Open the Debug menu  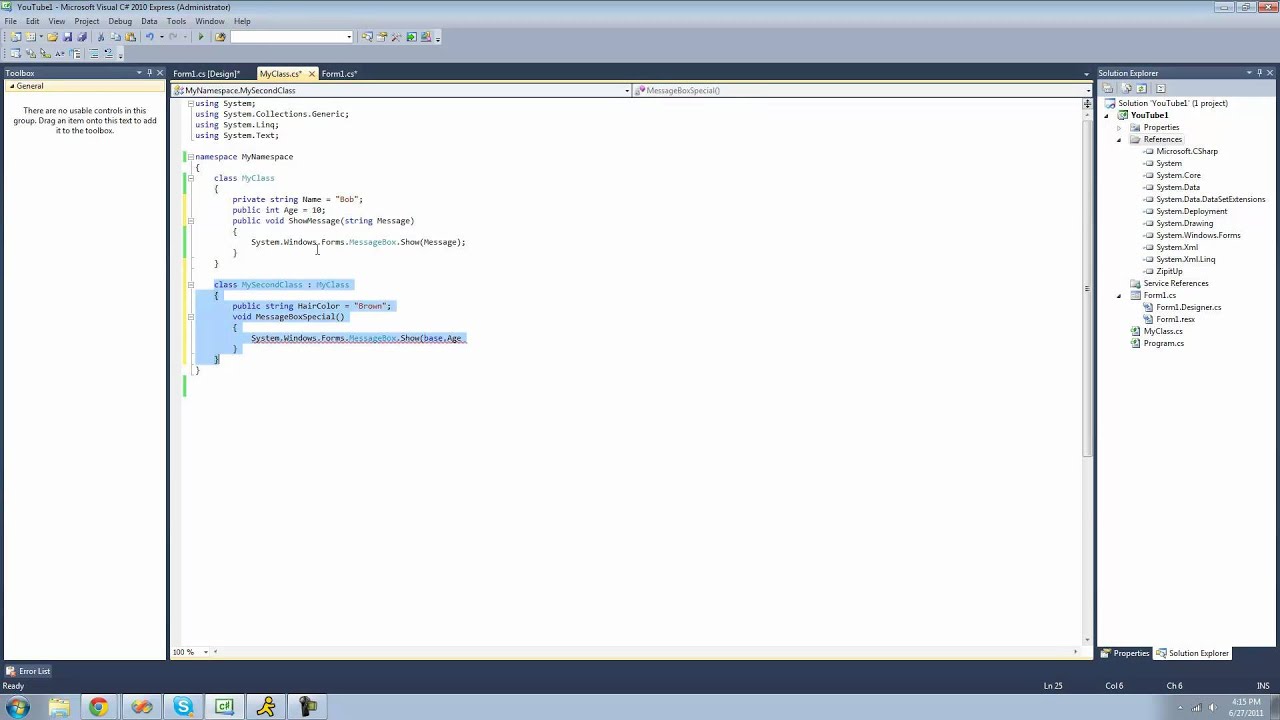click(x=120, y=21)
